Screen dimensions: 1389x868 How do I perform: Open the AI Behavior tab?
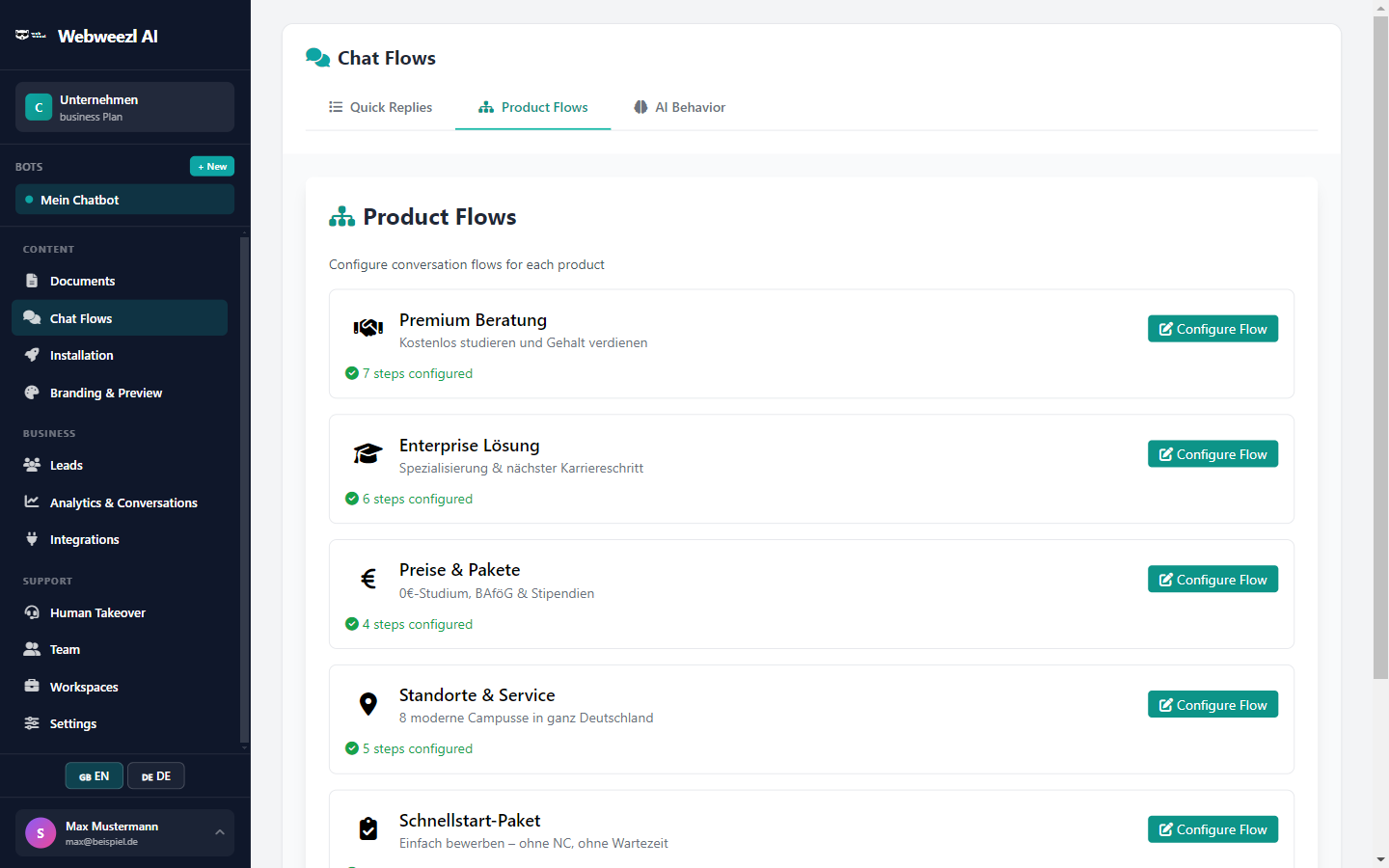click(x=679, y=107)
